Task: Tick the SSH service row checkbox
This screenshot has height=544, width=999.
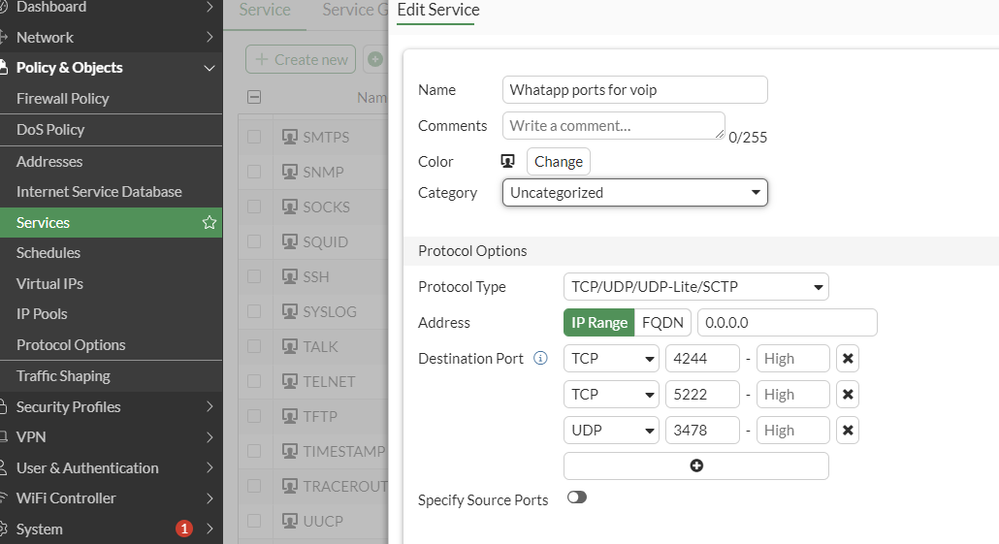Action: (x=254, y=277)
